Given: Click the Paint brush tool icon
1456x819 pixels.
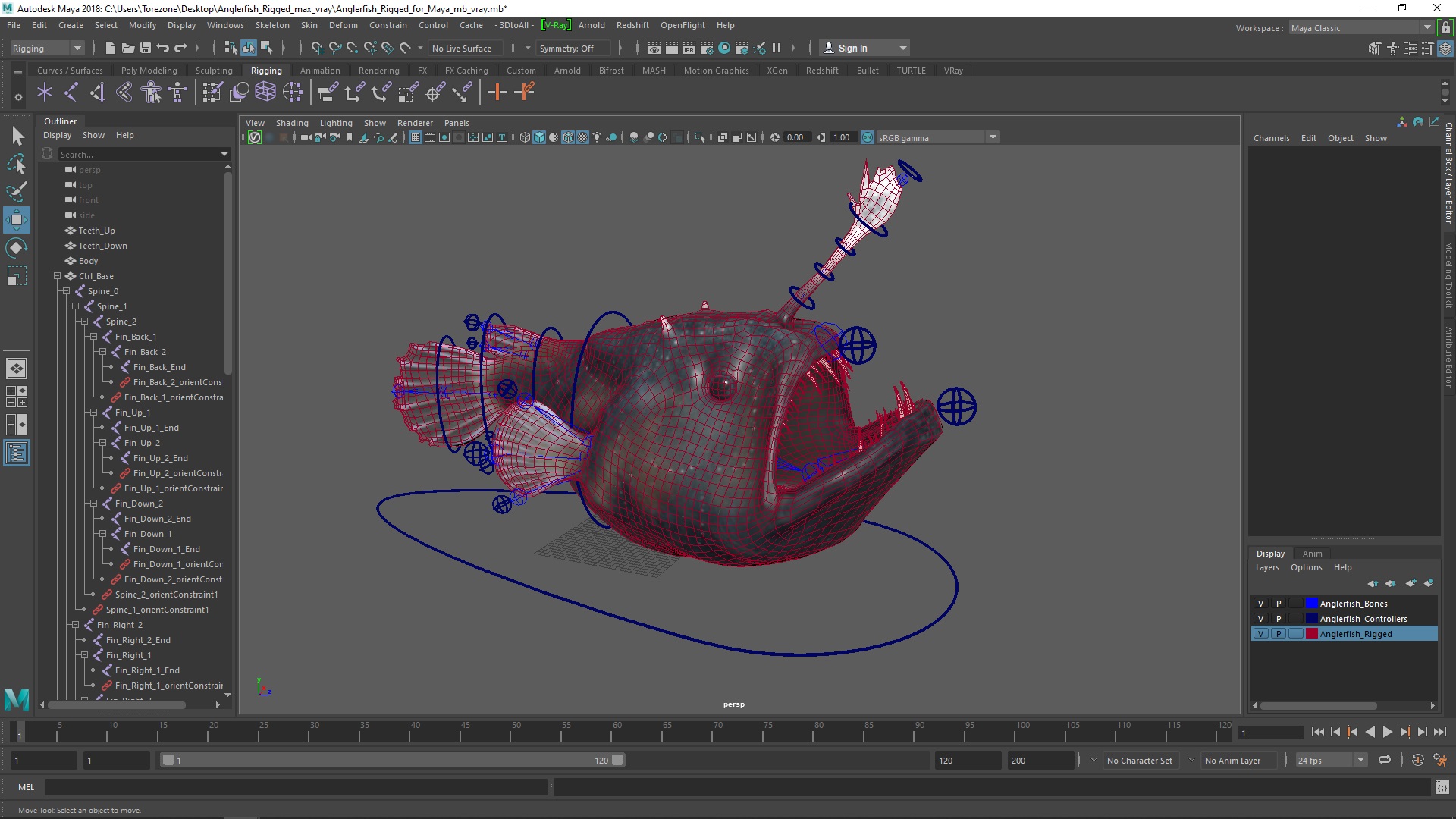Looking at the screenshot, I should click(16, 191).
